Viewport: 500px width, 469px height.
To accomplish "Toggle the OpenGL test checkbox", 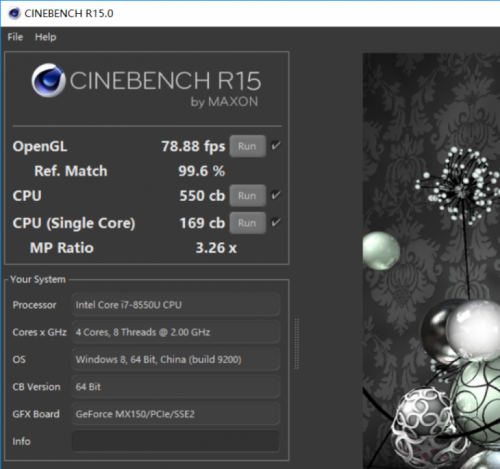I will point(276,146).
